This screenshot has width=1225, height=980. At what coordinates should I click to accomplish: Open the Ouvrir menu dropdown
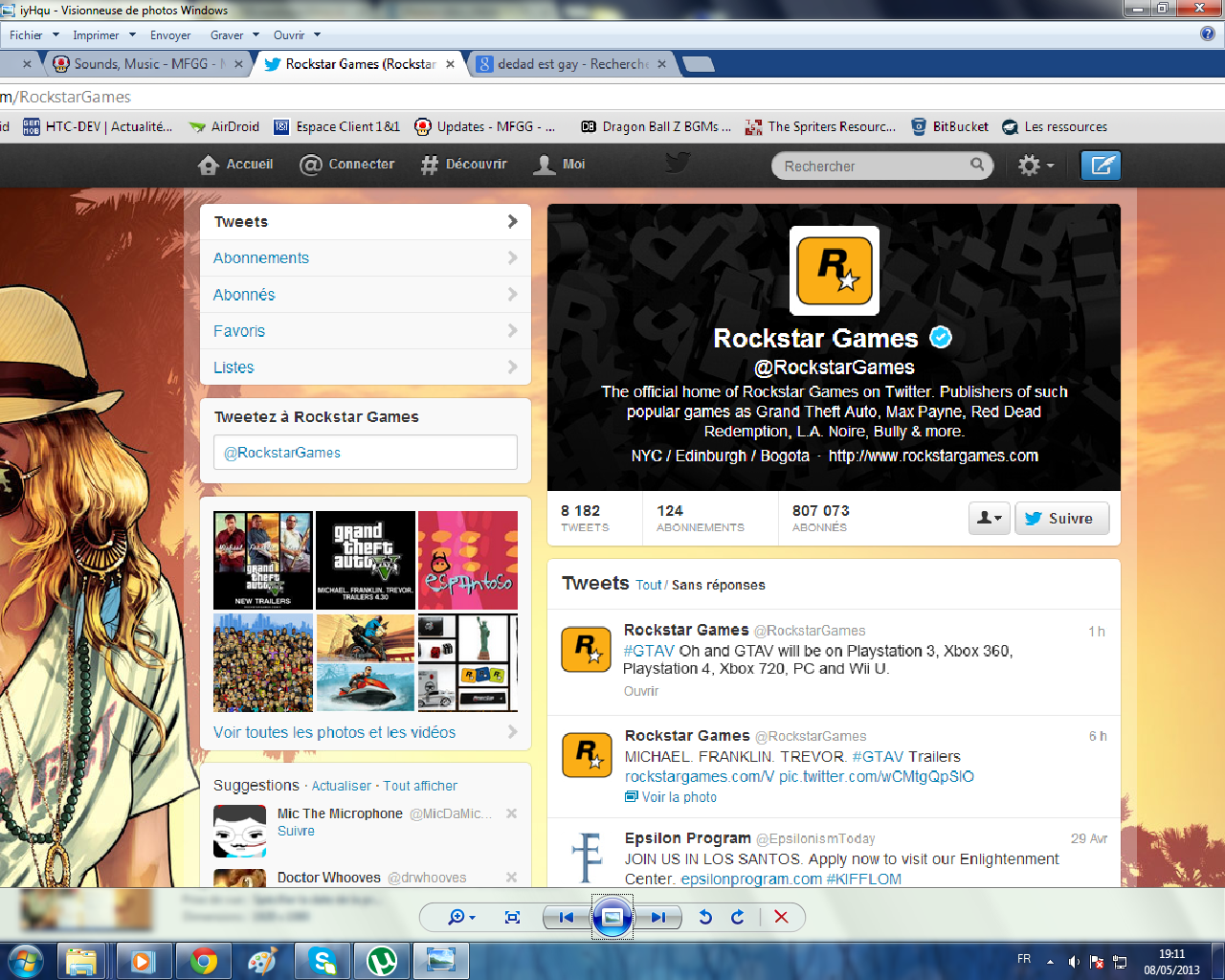[297, 34]
